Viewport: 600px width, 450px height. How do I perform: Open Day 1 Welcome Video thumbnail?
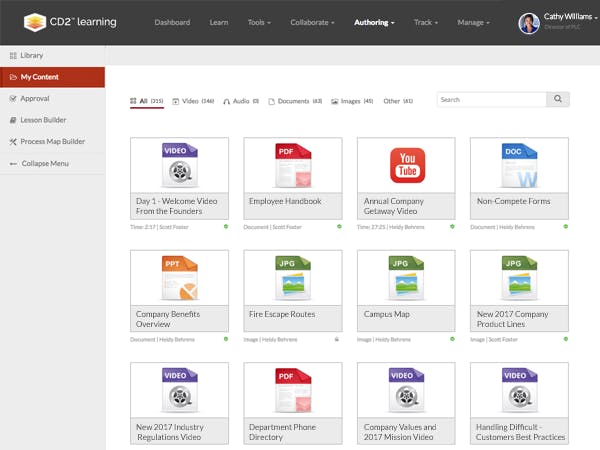coord(179,165)
